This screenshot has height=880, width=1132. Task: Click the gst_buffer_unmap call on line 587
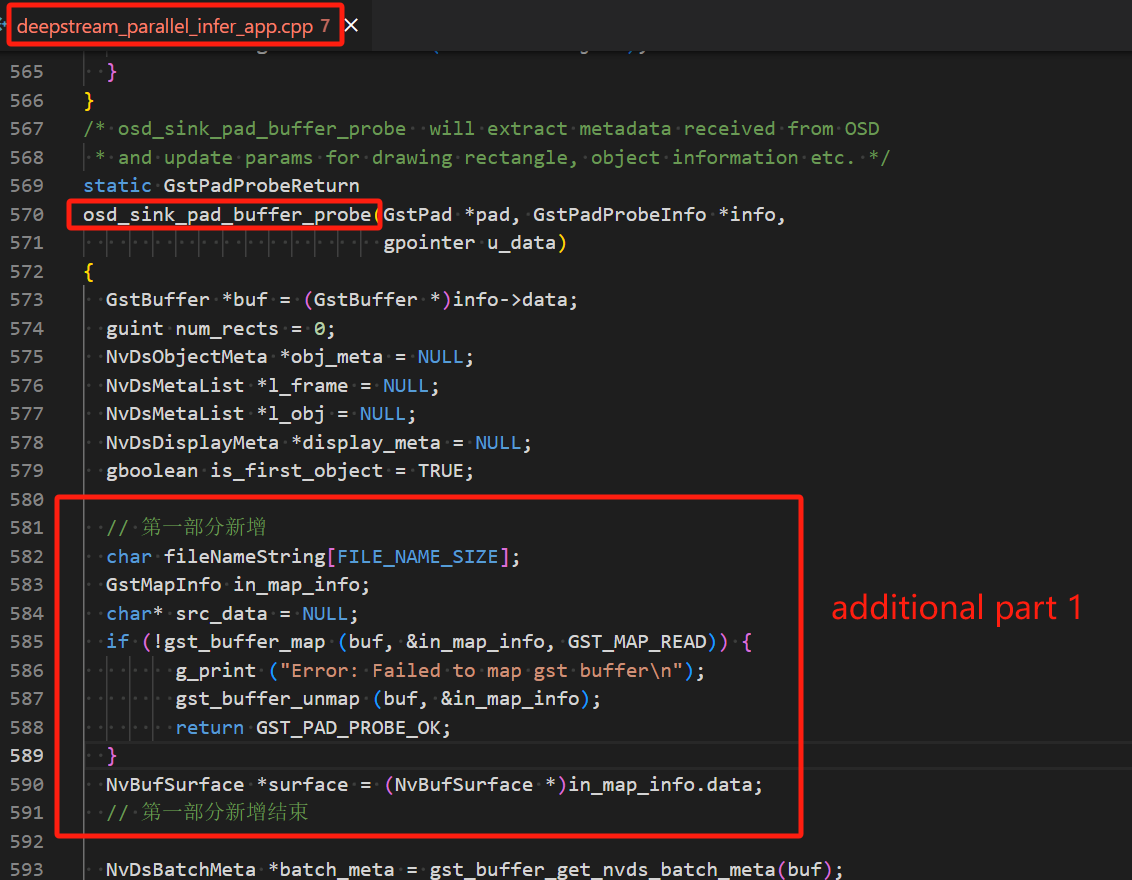click(x=267, y=699)
